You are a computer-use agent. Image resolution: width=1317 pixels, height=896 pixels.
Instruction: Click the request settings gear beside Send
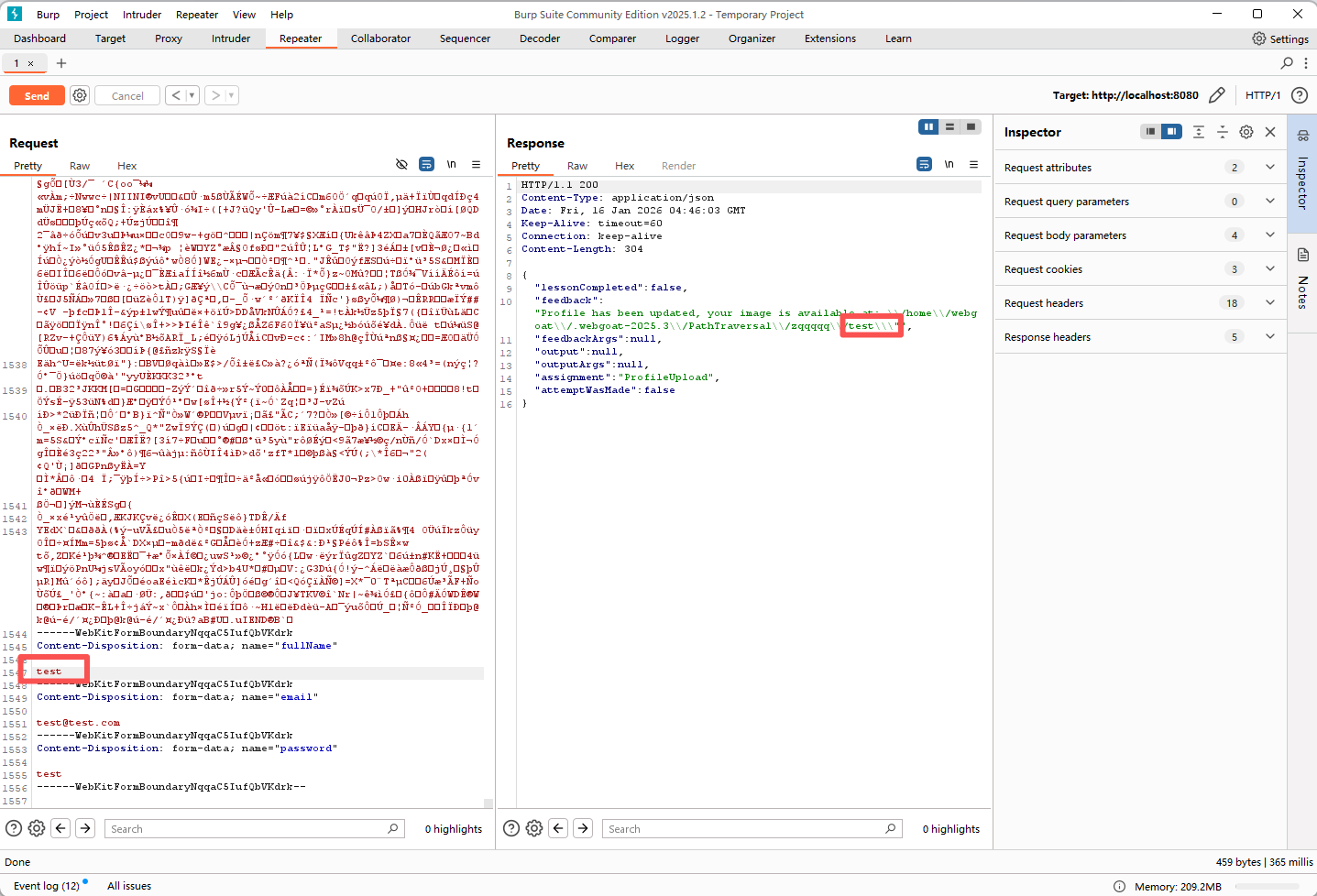(80, 95)
